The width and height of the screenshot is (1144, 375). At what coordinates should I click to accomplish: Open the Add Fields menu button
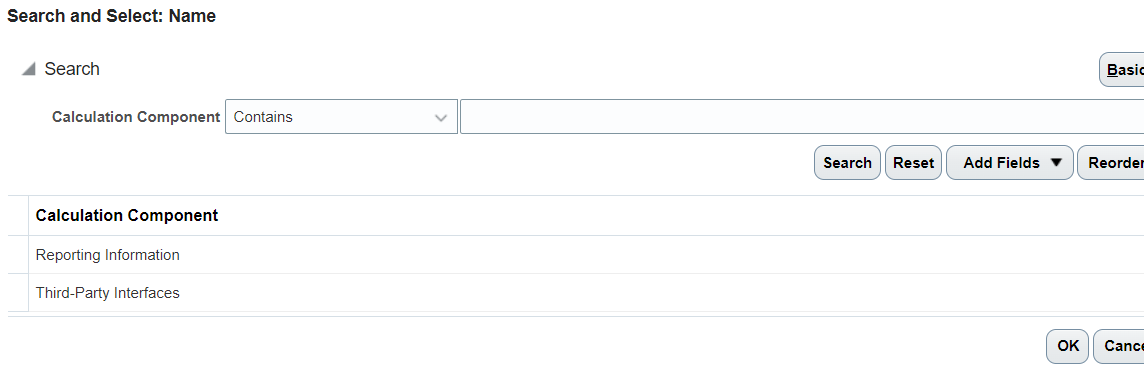pyautogui.click(x=1010, y=163)
